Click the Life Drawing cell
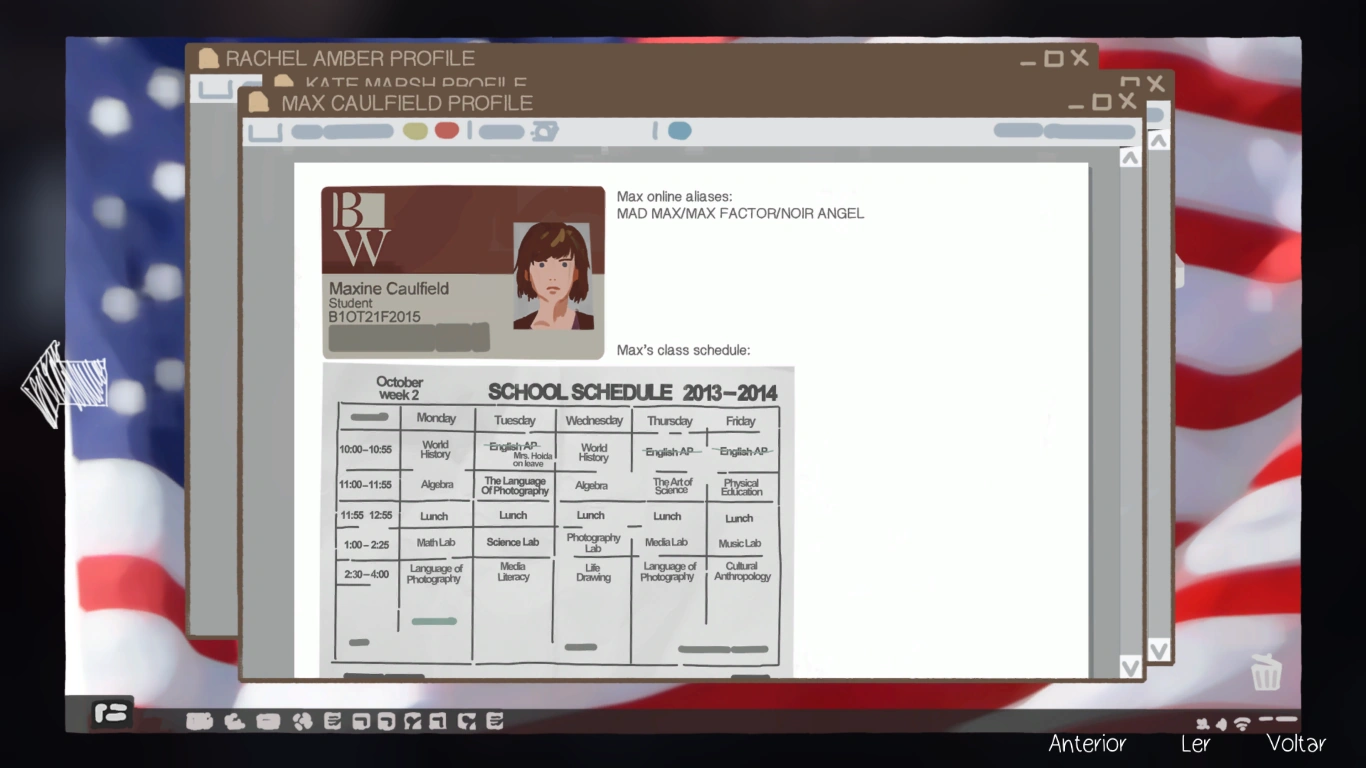The image size is (1366, 768). [x=593, y=572]
